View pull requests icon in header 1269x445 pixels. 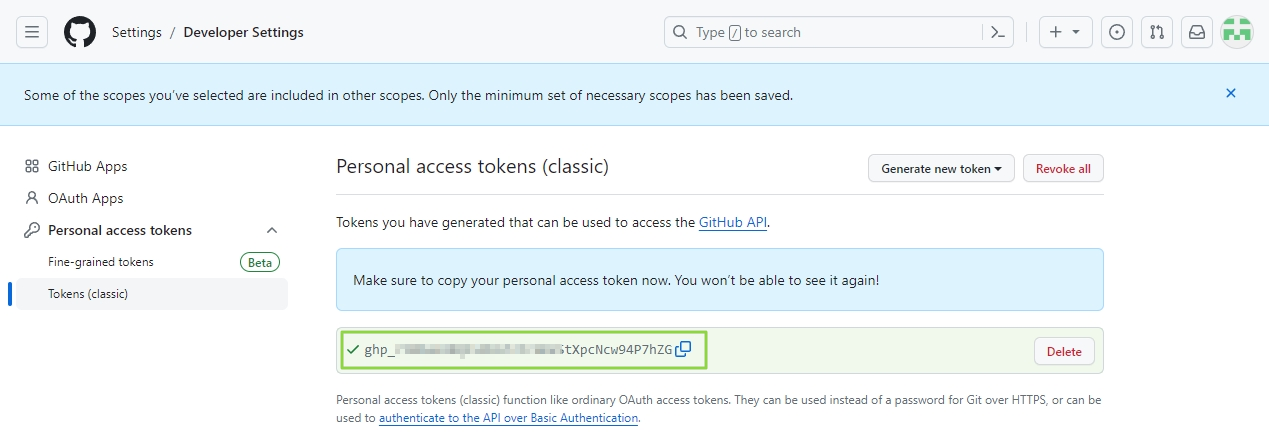1157,32
